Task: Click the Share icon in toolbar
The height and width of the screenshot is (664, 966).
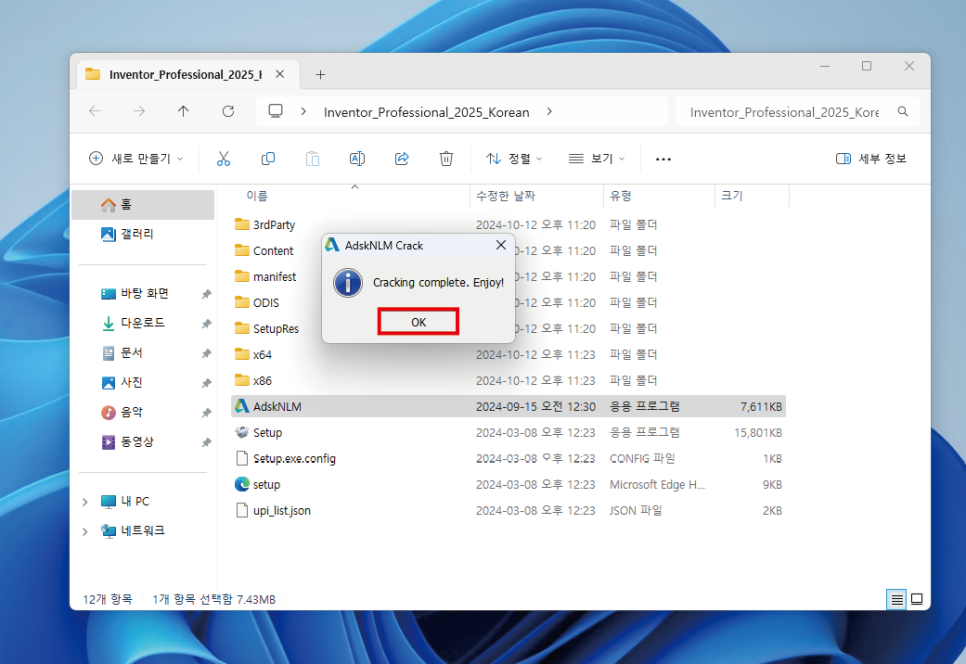Action: point(402,159)
